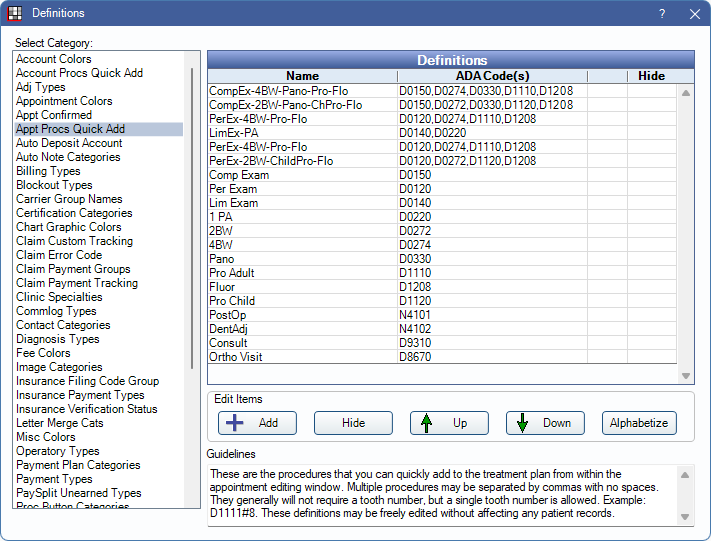Click the Hide cell for Pano row

pyautogui.click(x=651, y=259)
